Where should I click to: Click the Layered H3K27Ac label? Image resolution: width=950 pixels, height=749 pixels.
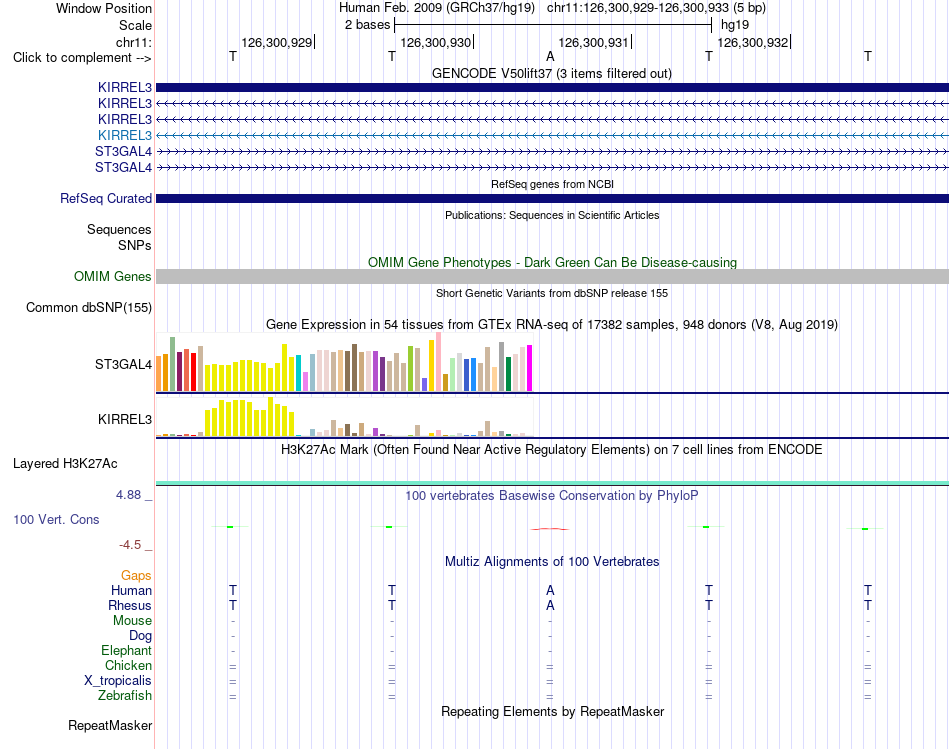pyautogui.click(x=65, y=464)
